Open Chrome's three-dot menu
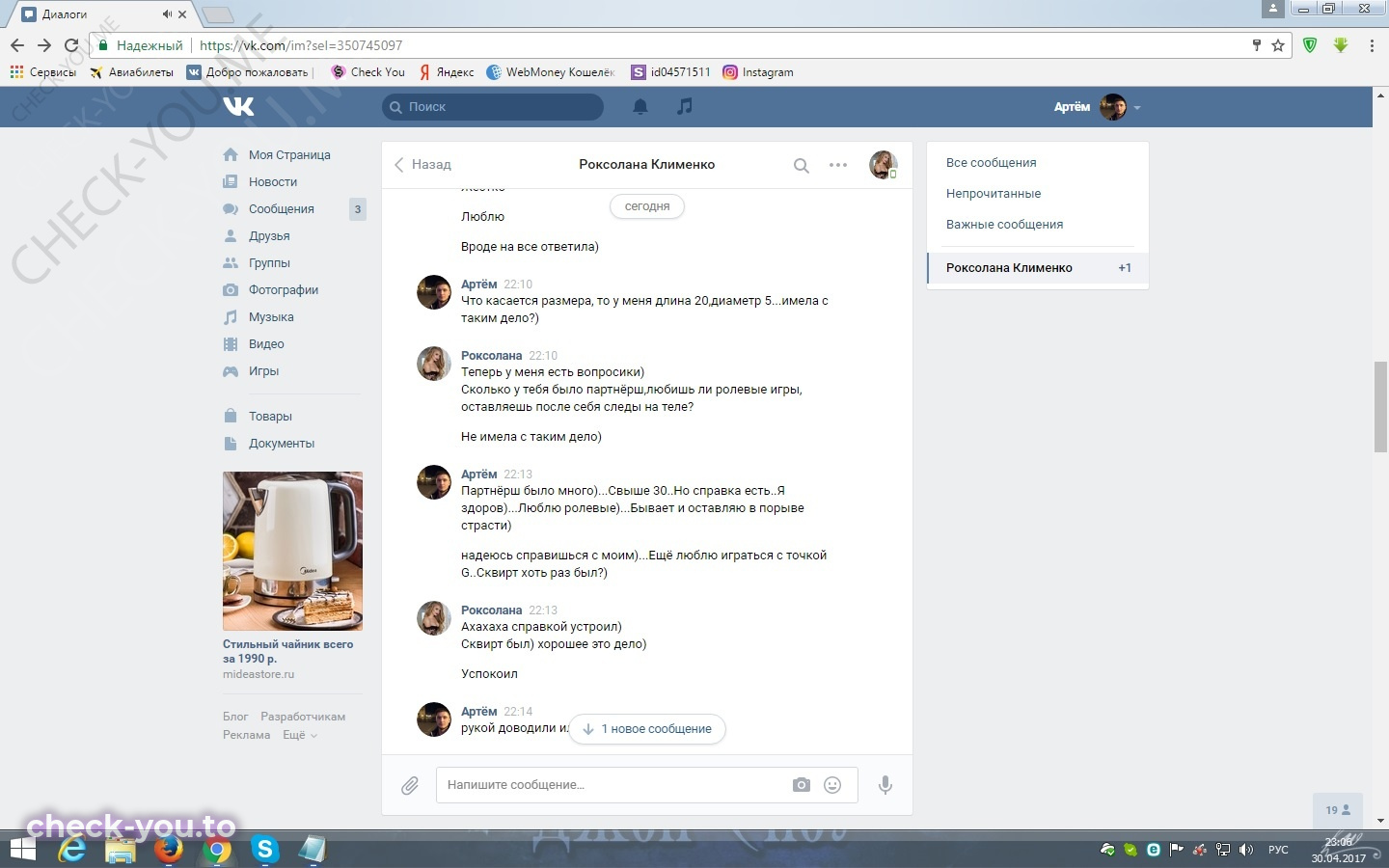The width and height of the screenshot is (1389, 868). click(x=1372, y=45)
